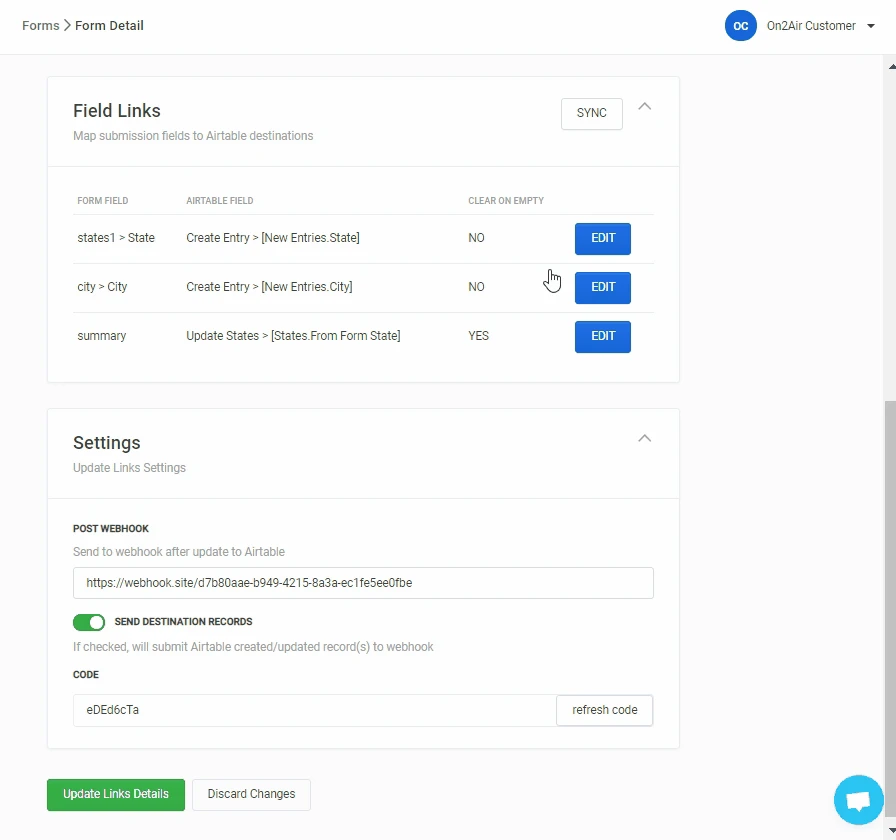This screenshot has height=840, width=896.
Task: Click the Code text field
Action: 314,710
